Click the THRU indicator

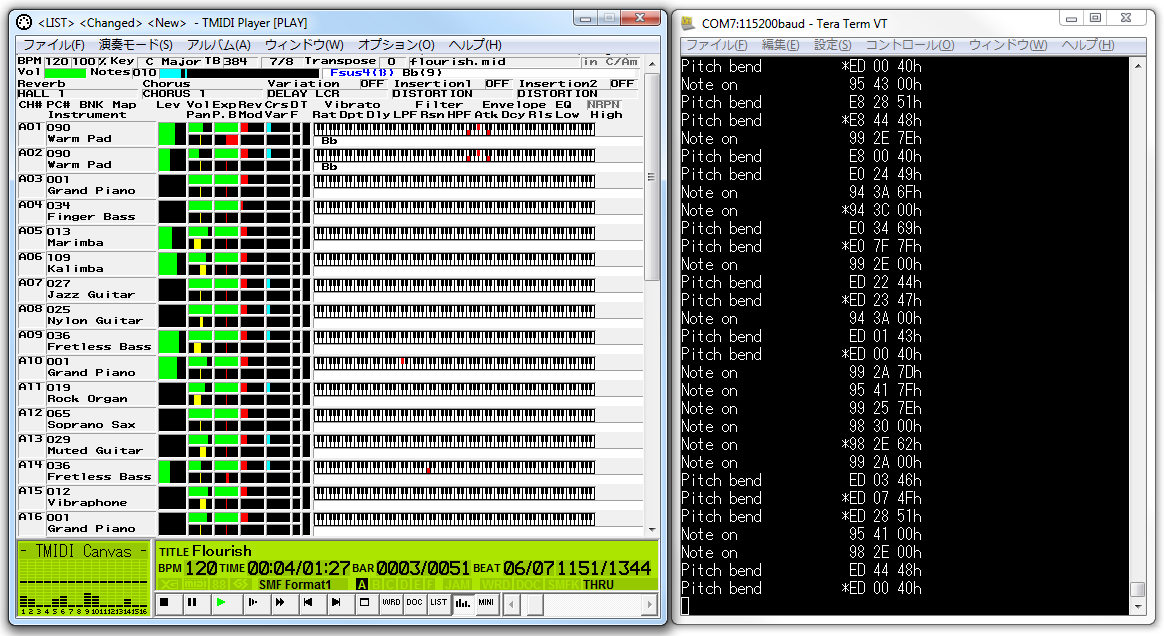point(598,585)
